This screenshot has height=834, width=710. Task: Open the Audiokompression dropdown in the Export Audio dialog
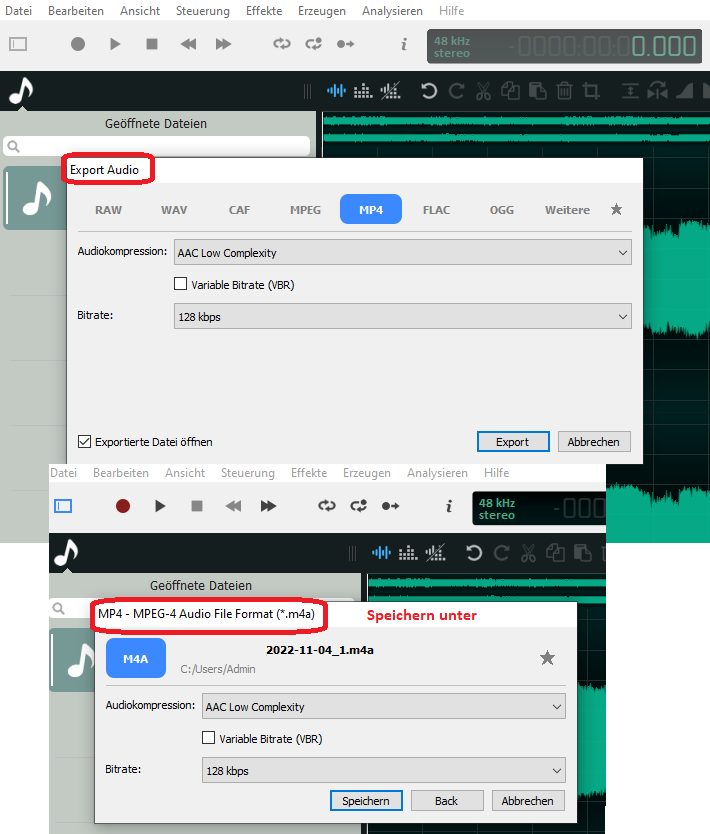point(403,253)
